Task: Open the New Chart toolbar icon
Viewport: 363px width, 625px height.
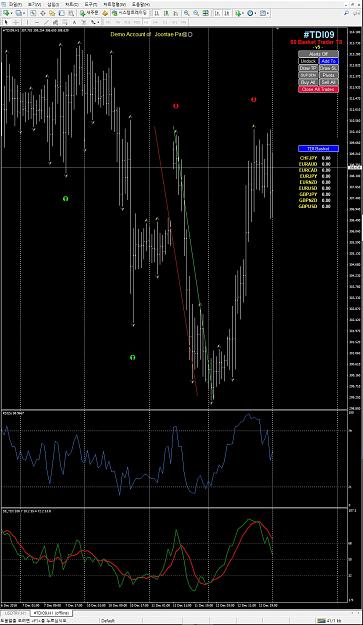Action: (x=6, y=13)
